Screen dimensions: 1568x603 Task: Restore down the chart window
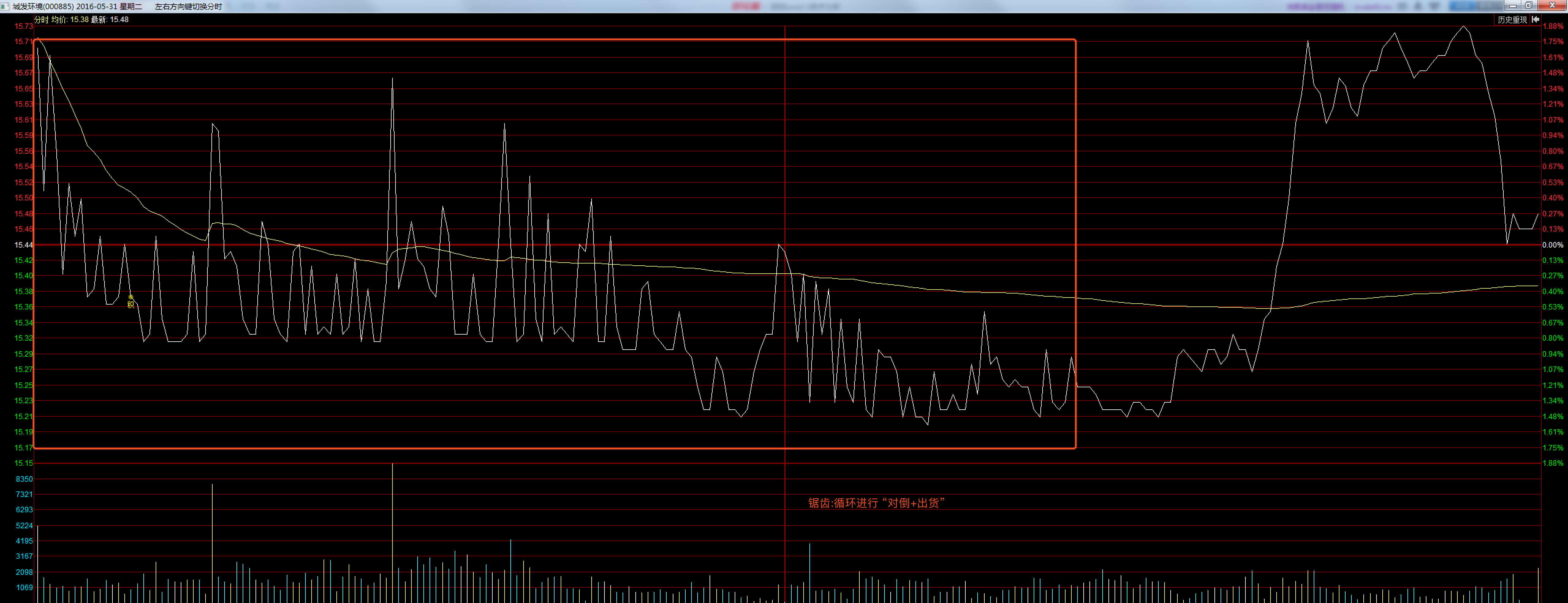[x=1529, y=6]
